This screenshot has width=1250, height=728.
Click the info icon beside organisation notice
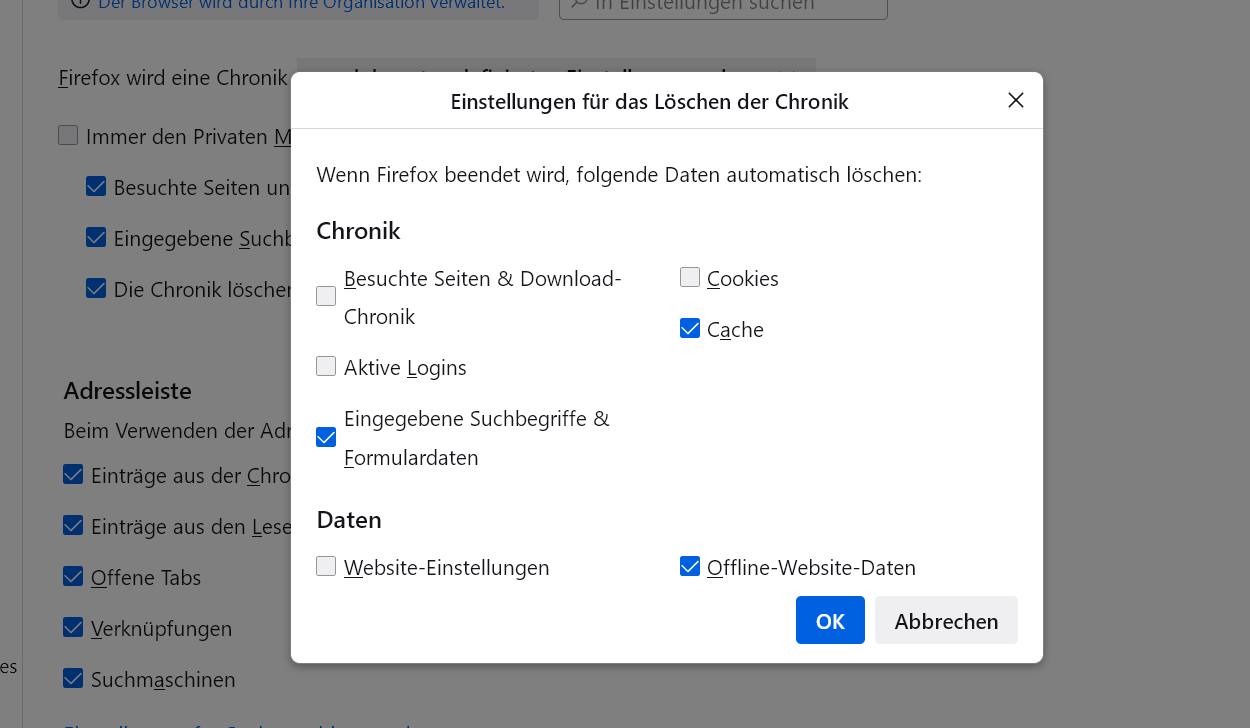coord(80,4)
